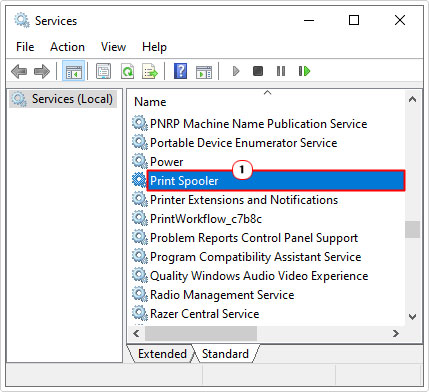Viewport: 429px width, 392px height.
Task: Select Quality Windows Audio Video Experience
Action: click(259, 276)
